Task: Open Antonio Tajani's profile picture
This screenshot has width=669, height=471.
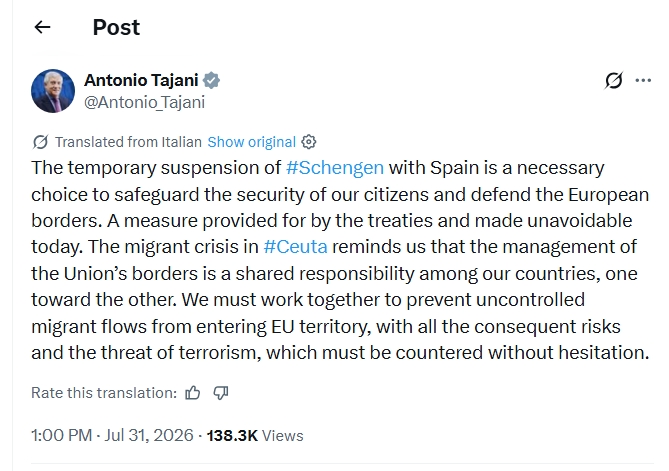Action: 53,91
